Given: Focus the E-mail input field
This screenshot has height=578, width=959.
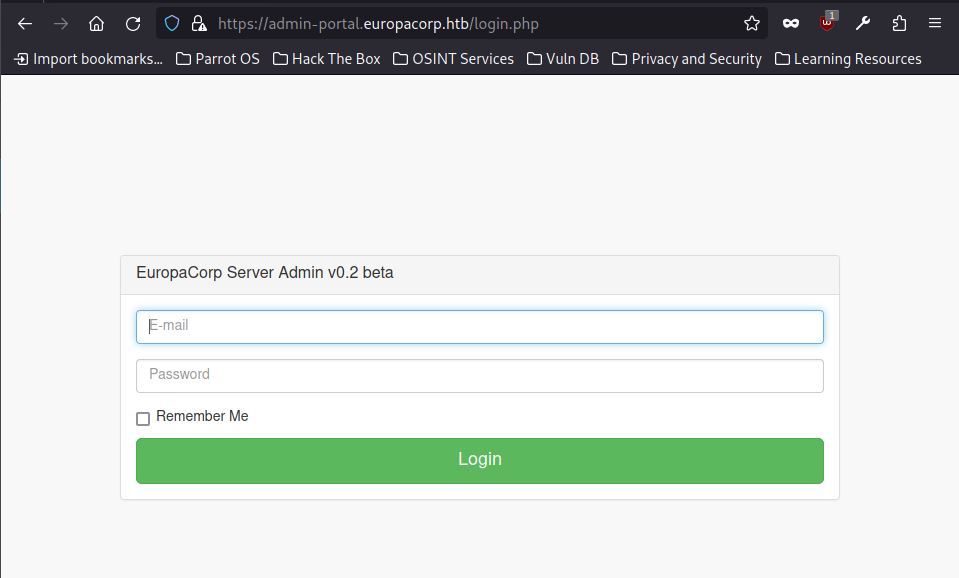Looking at the screenshot, I should tap(479, 326).
